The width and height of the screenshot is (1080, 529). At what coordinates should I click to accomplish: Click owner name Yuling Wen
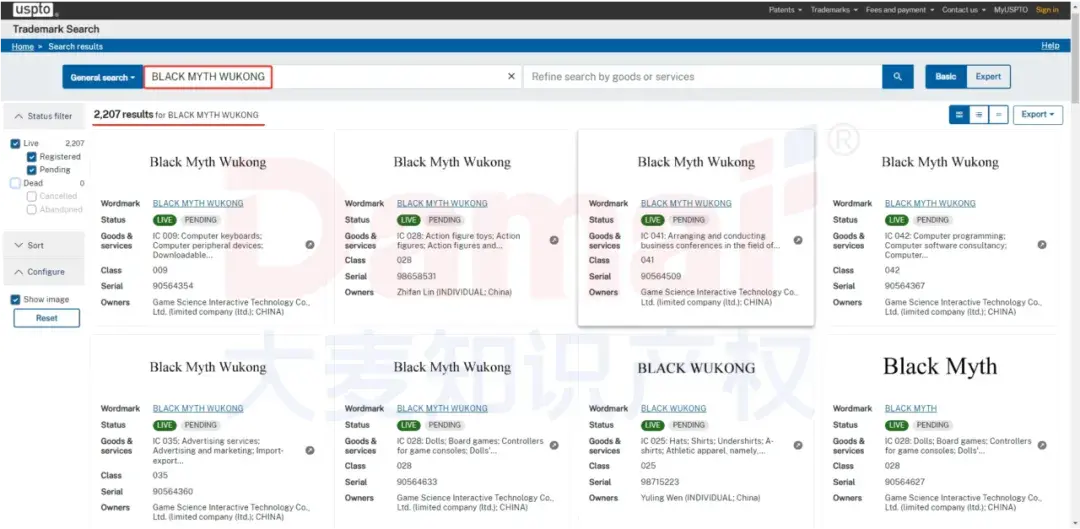[x=662, y=498]
